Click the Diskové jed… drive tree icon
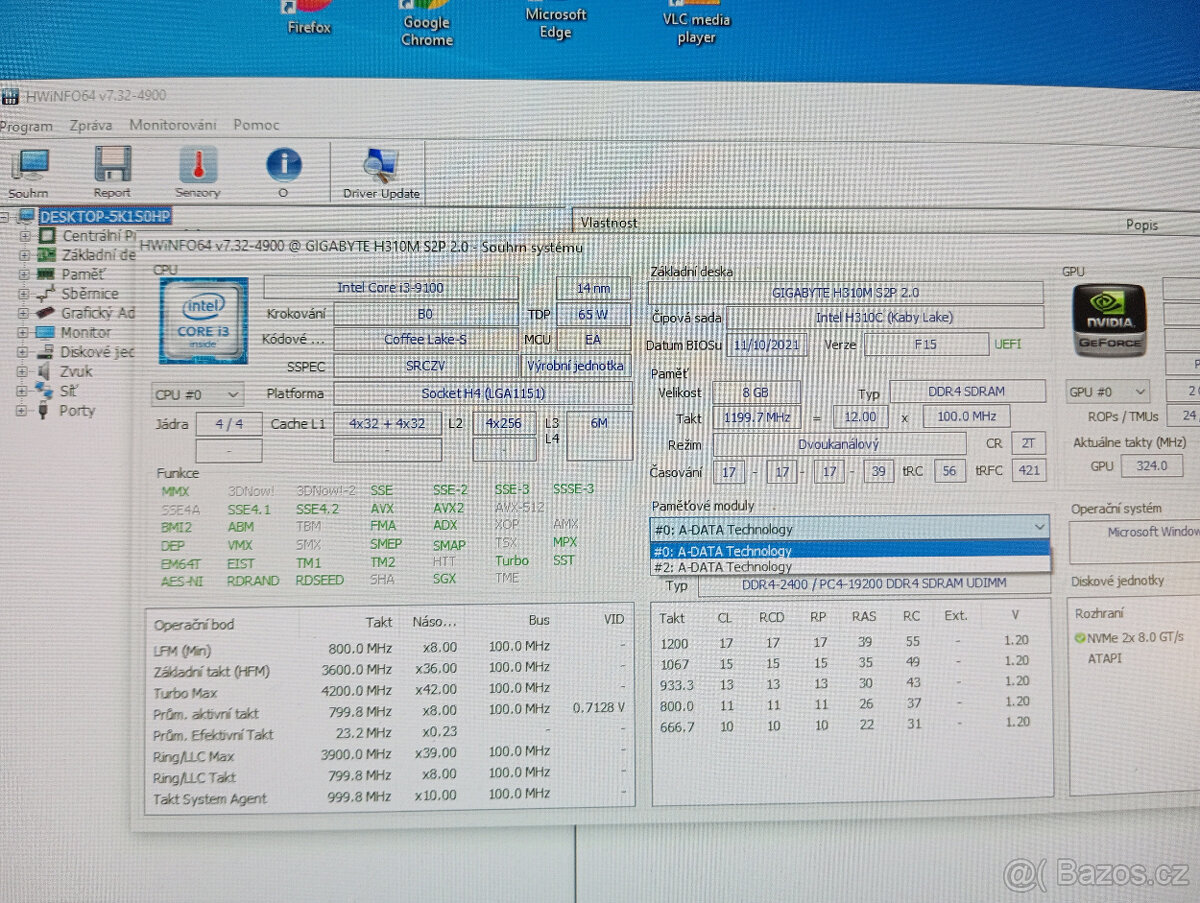Viewport: 1200px width, 903px height. click(x=46, y=352)
